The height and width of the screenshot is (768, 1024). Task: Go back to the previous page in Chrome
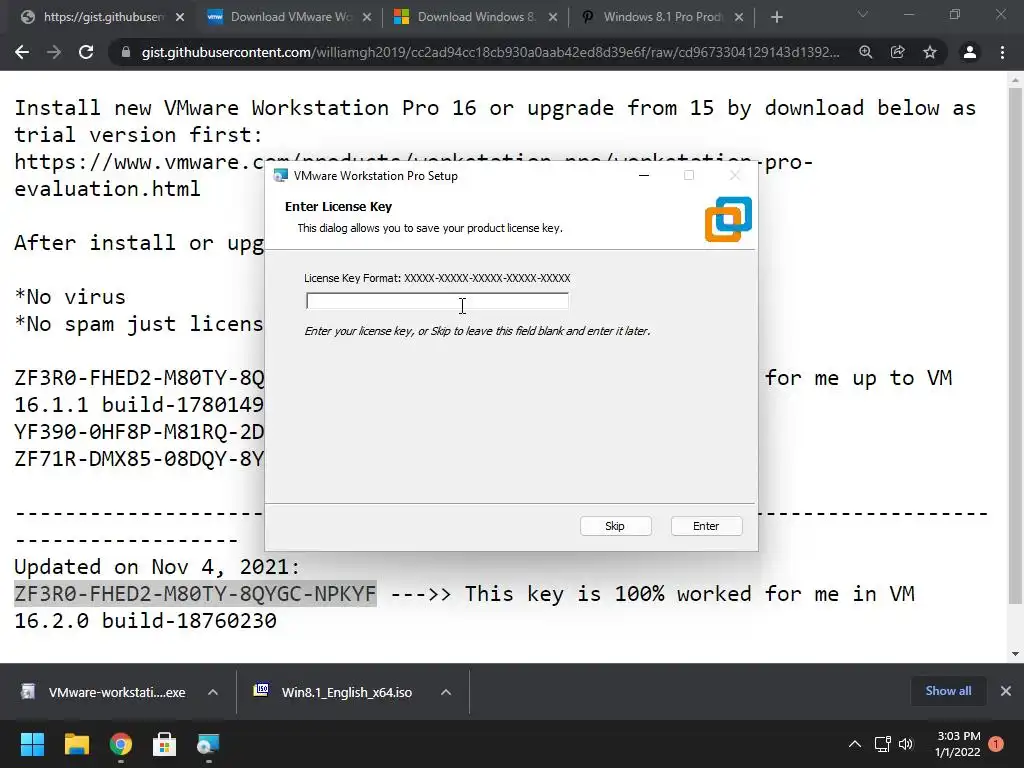click(22, 52)
